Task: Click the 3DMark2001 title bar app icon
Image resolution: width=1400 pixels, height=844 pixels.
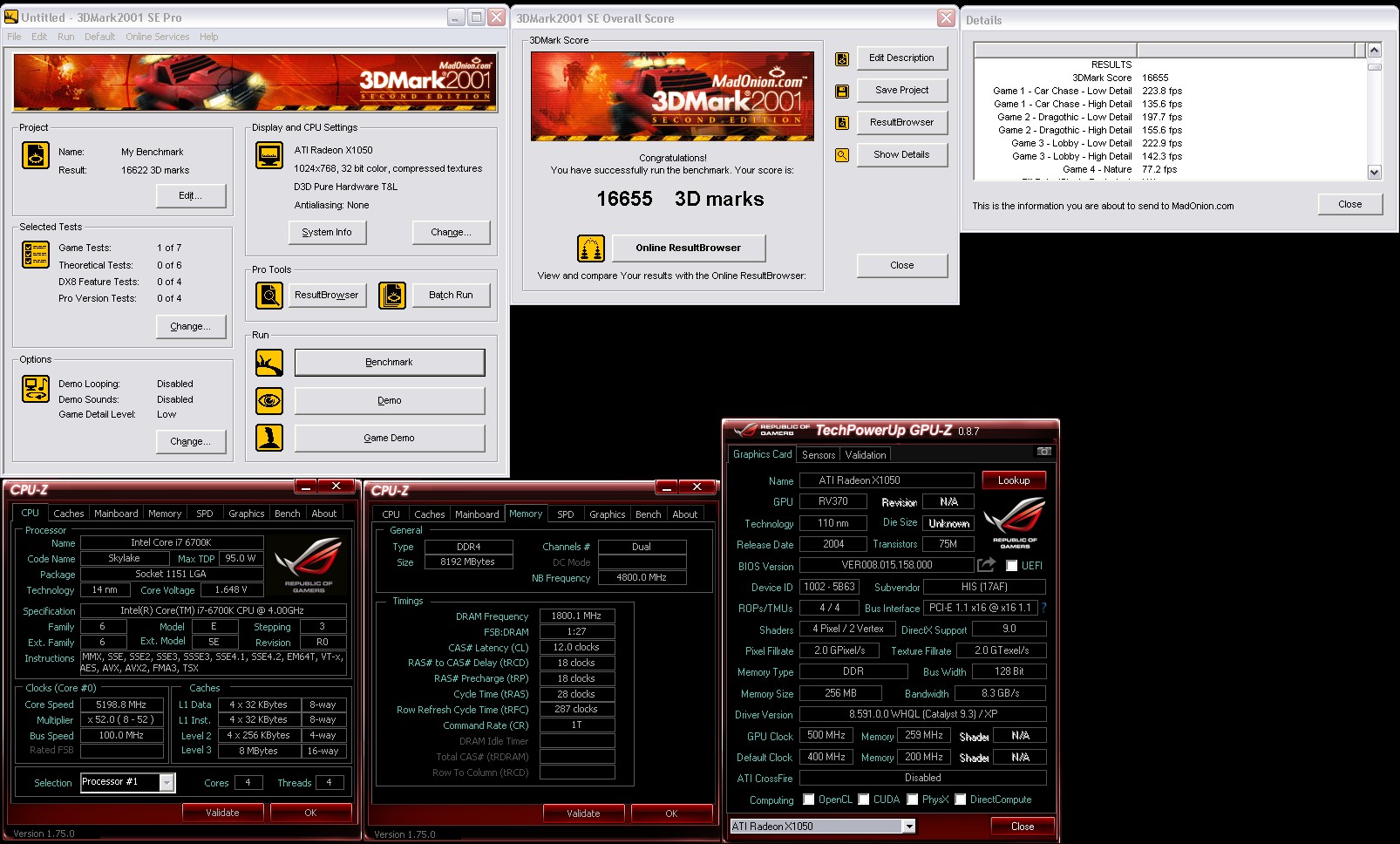Action: 11,17
